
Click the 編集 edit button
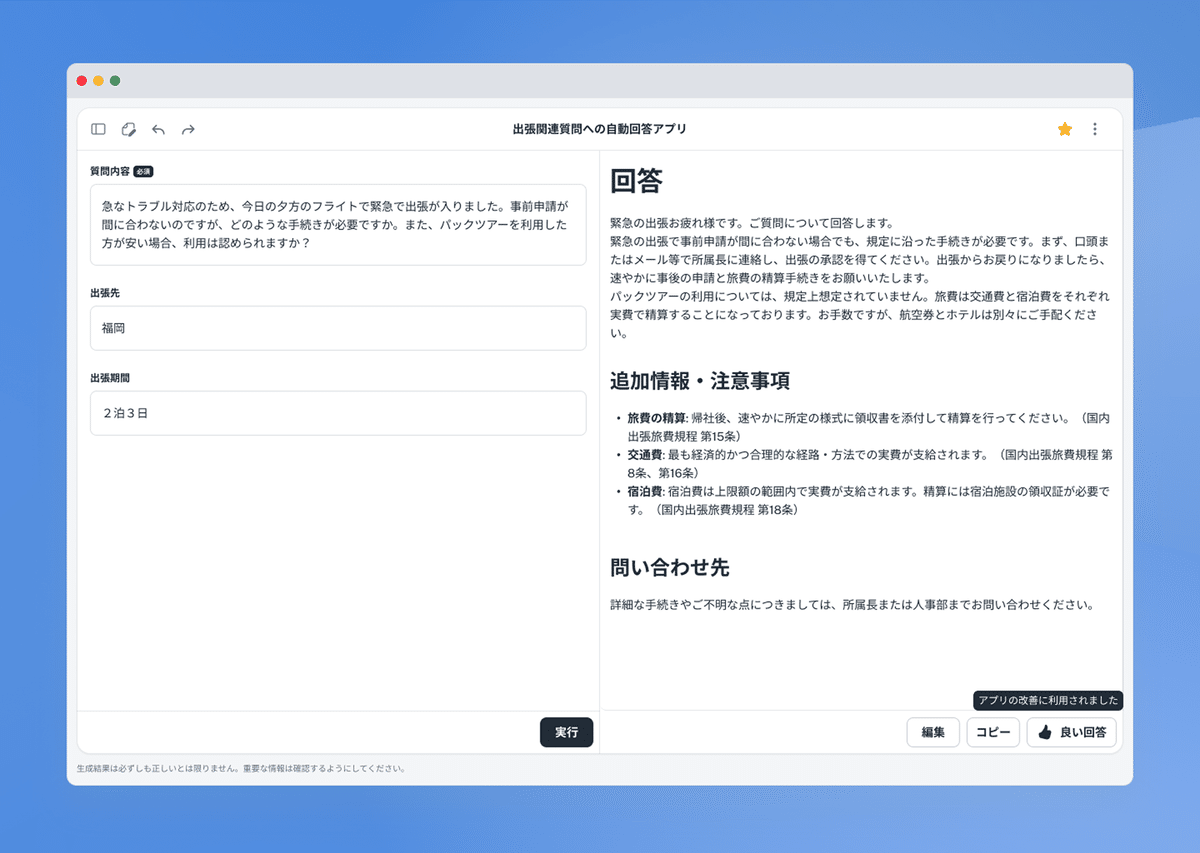click(x=932, y=732)
